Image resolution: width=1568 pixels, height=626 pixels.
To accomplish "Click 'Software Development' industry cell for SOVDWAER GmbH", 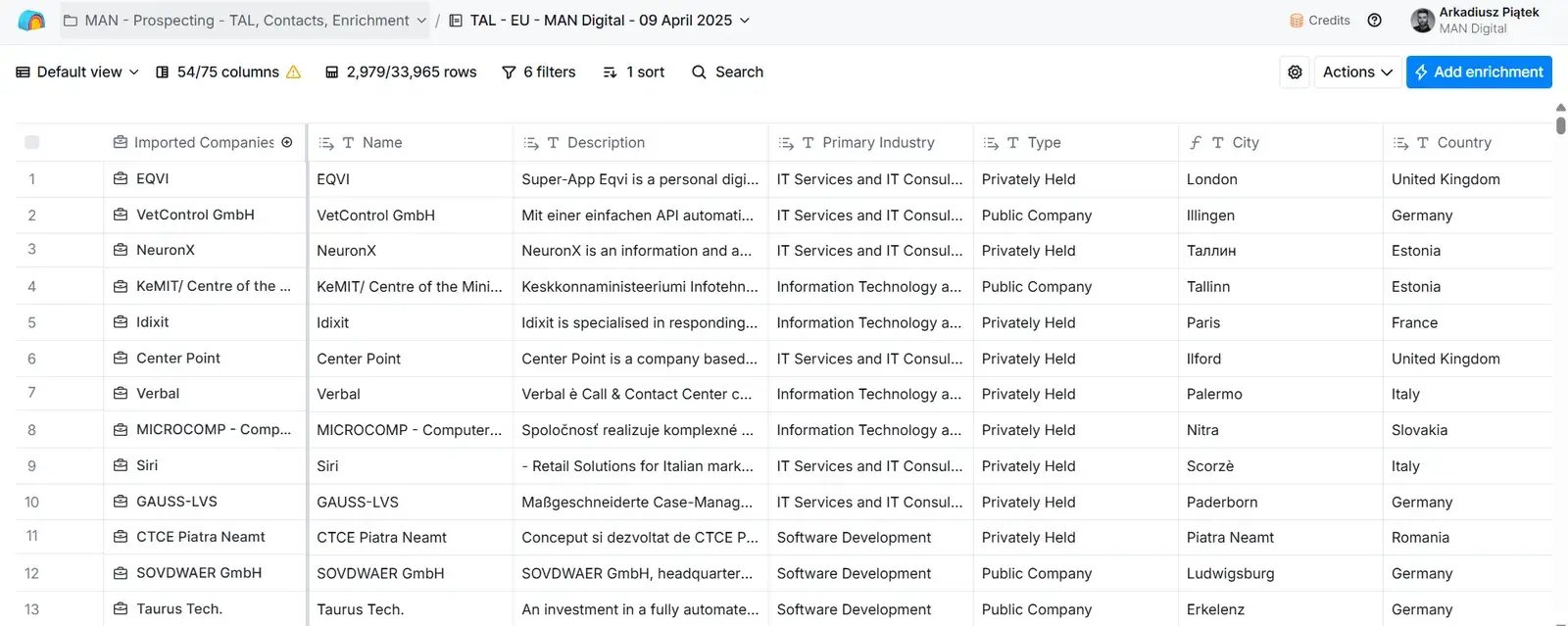I will coord(870,573).
